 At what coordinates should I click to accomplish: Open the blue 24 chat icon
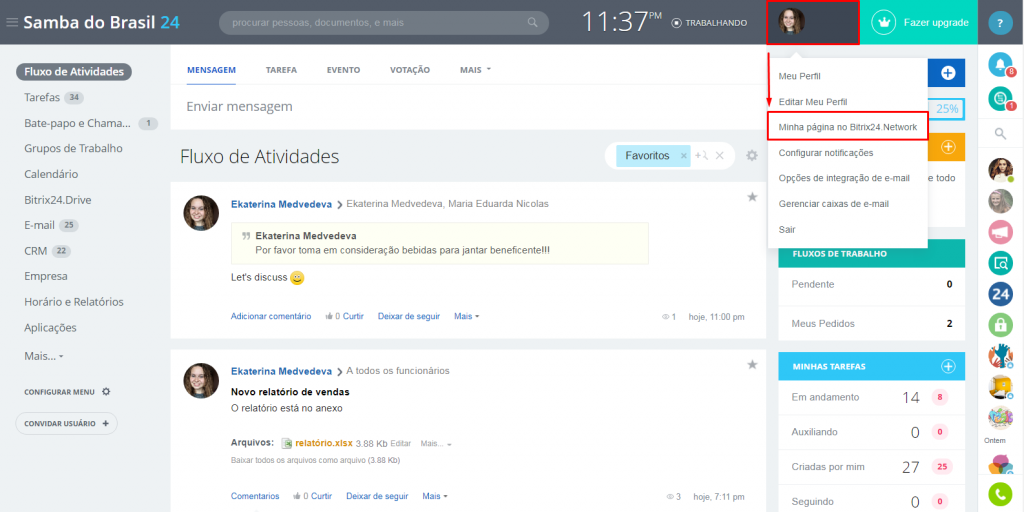coord(1000,294)
